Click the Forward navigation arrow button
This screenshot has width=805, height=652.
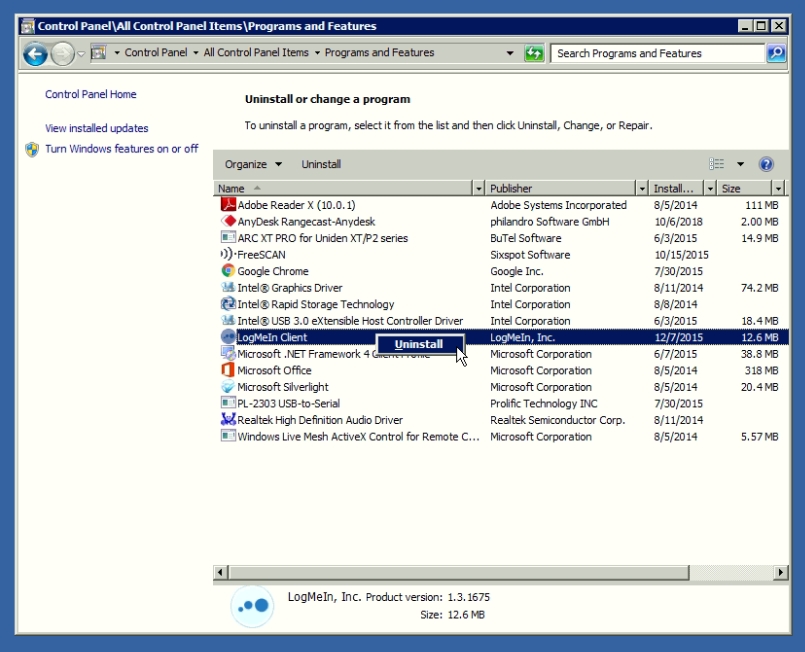63,53
